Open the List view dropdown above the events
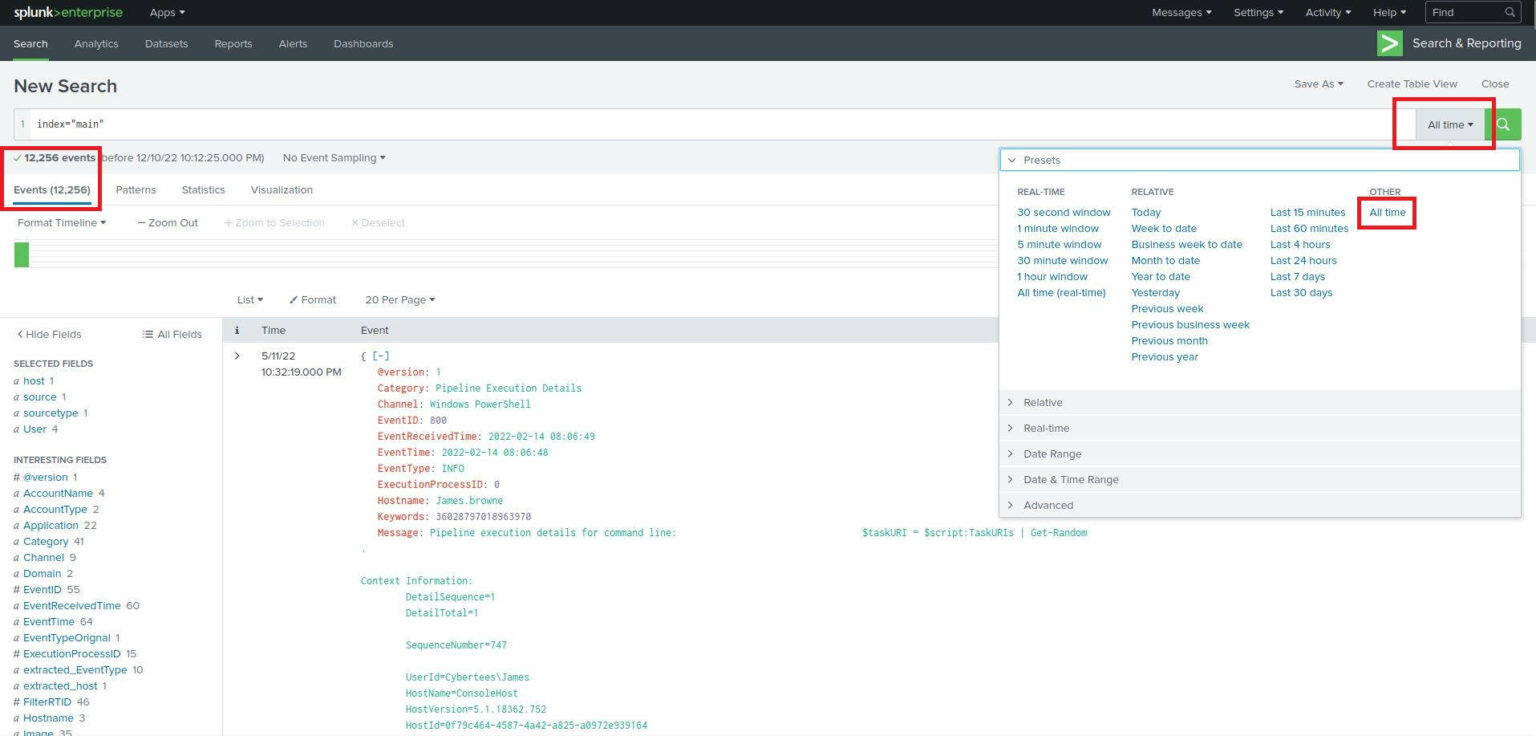The width and height of the screenshot is (1536, 736). pyautogui.click(x=249, y=299)
